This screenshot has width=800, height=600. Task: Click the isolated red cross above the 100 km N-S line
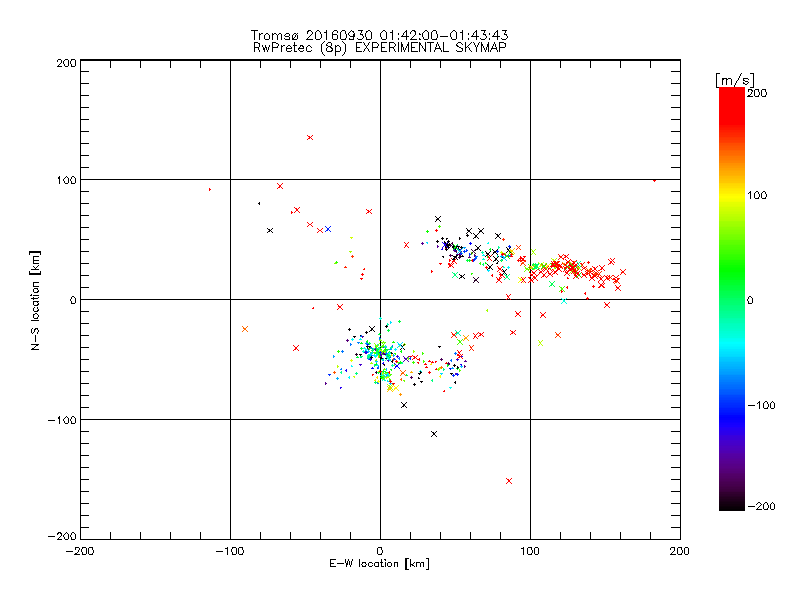pyautogui.click(x=310, y=137)
